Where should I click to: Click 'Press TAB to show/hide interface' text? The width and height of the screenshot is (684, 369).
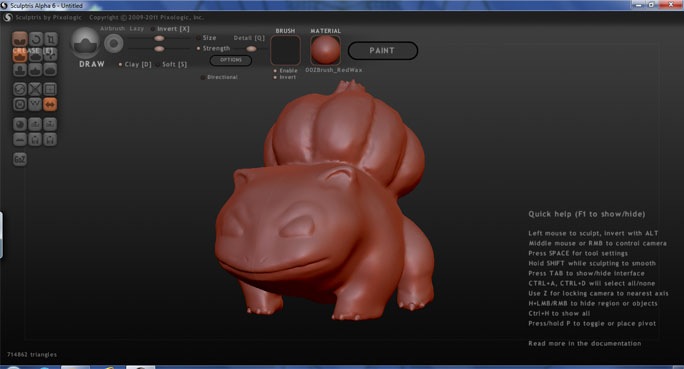(586, 273)
